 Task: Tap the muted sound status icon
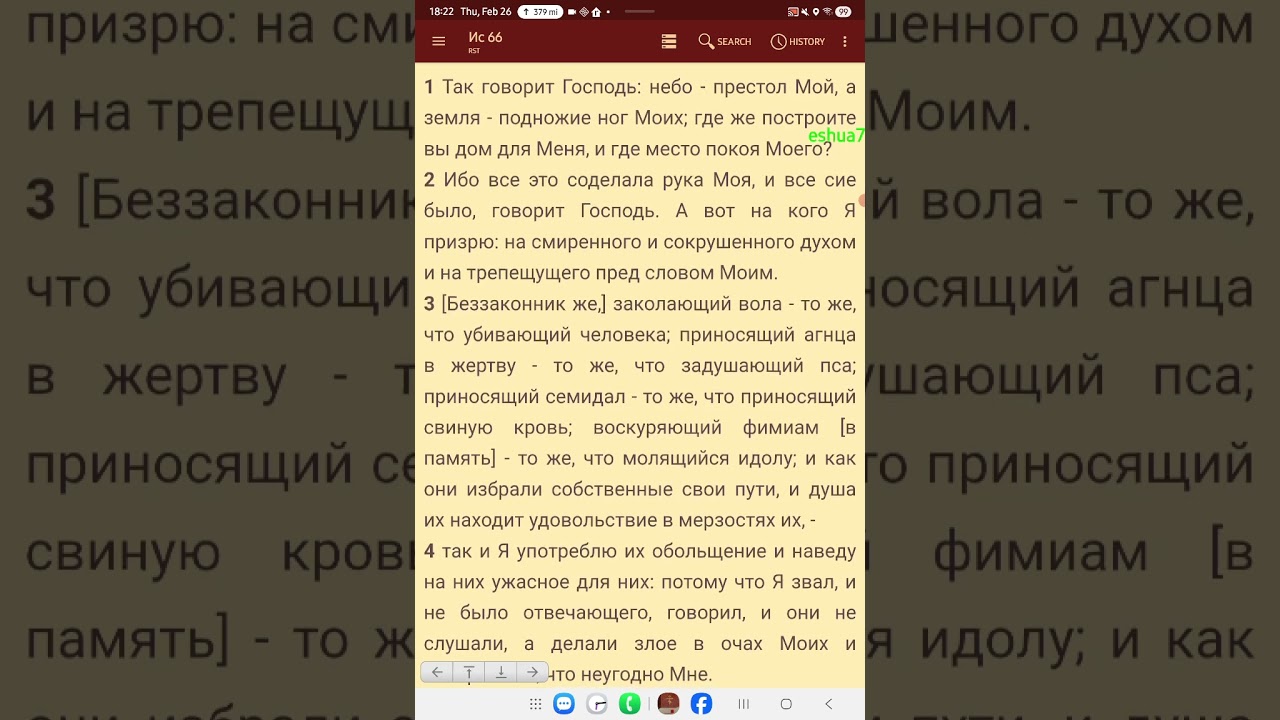tap(805, 12)
